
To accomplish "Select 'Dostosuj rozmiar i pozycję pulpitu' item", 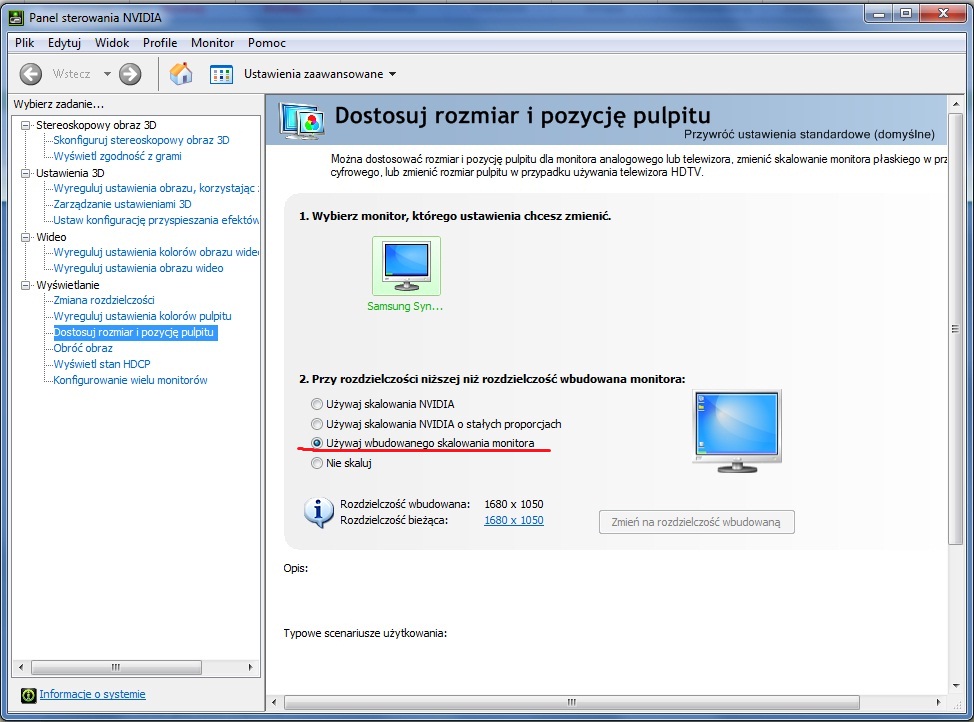I will pos(135,332).
